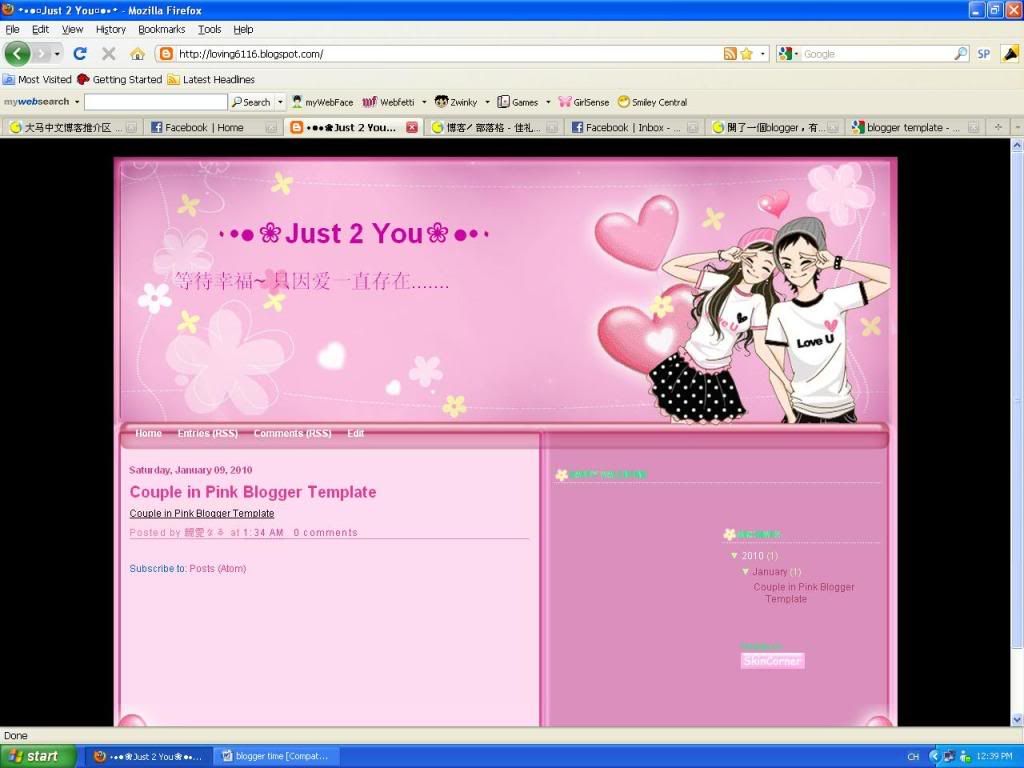Image resolution: width=1024 pixels, height=768 pixels.
Task: Reload the current page
Action: (x=80, y=54)
